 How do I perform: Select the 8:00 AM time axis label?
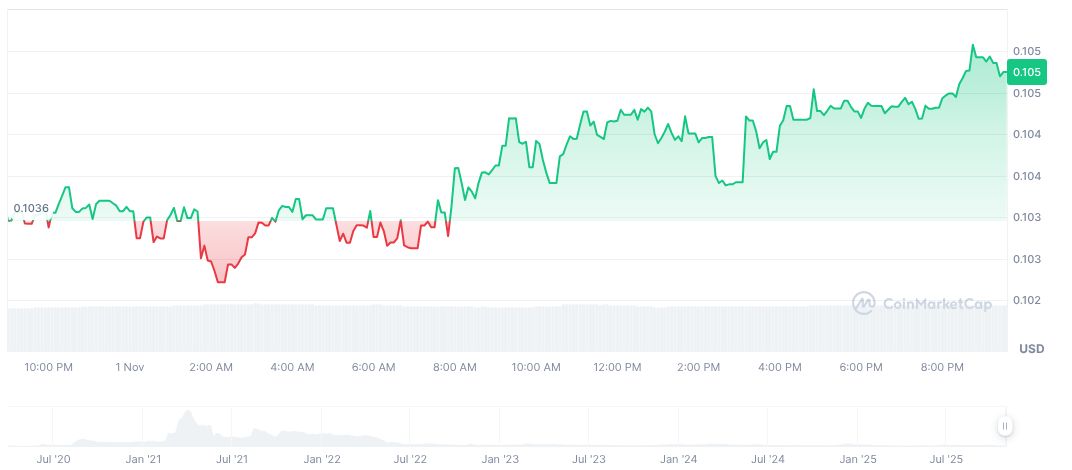point(454,367)
